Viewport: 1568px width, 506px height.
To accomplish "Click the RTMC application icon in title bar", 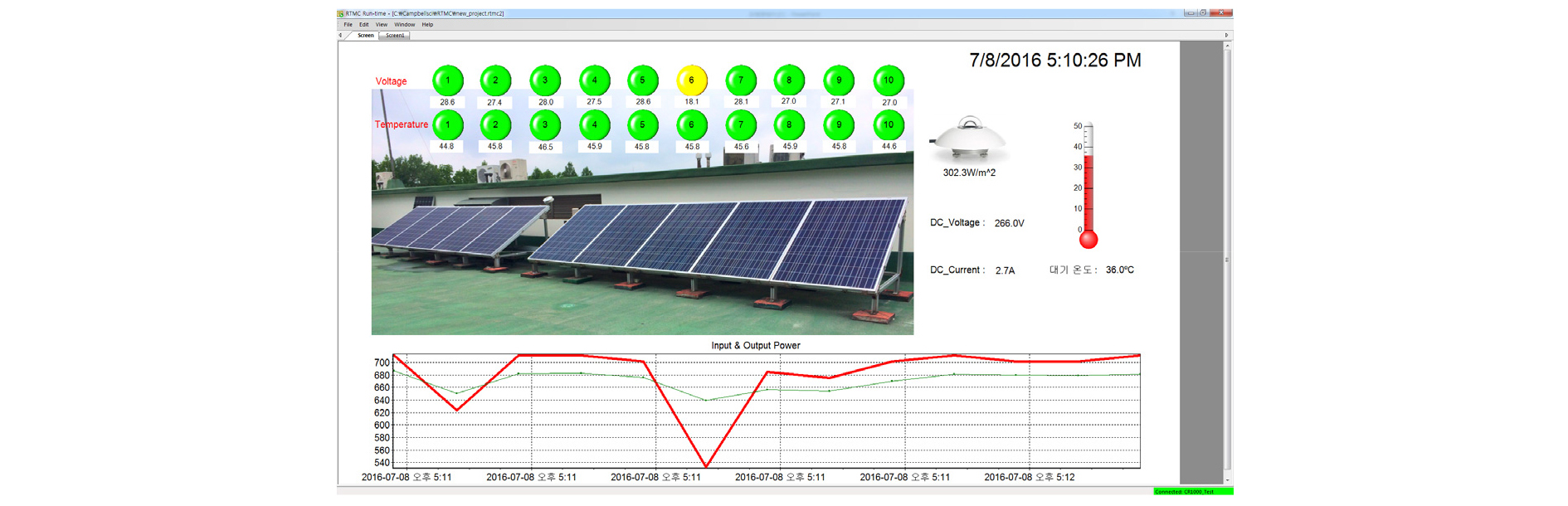I will tap(341, 13).
